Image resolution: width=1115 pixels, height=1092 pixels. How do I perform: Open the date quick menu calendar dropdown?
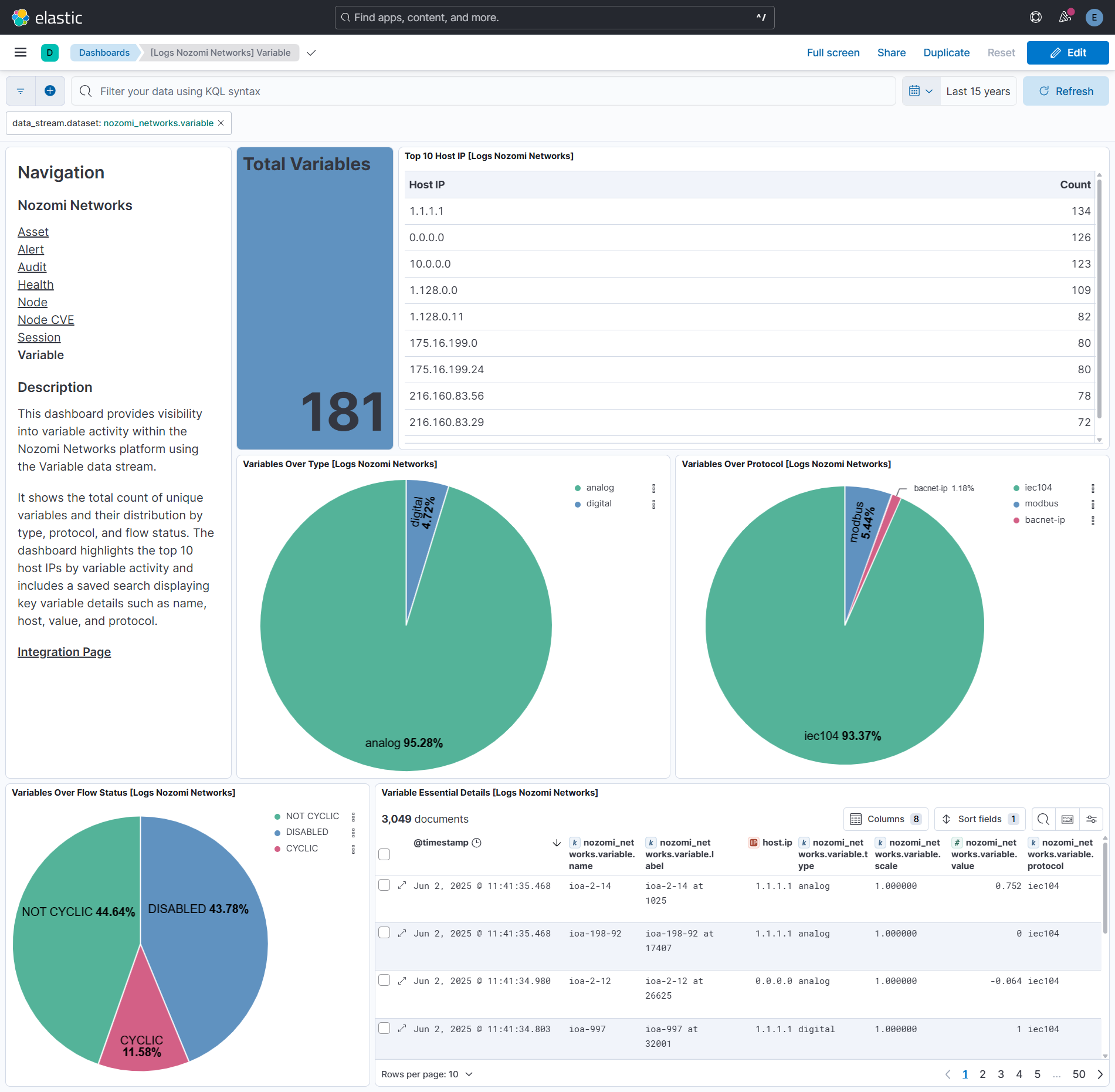921,91
